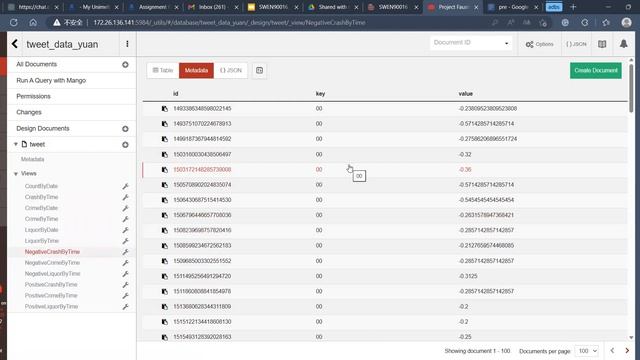Copy document icon for row 1503172148285739008
The image size is (640, 360).
164,170
